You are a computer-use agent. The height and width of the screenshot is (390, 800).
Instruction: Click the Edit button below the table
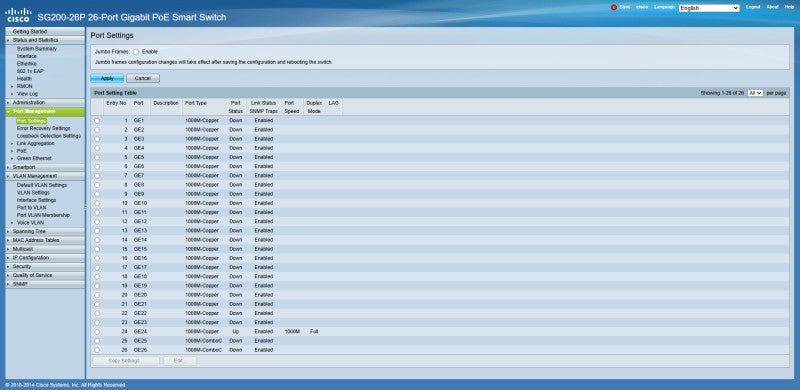tap(180, 361)
